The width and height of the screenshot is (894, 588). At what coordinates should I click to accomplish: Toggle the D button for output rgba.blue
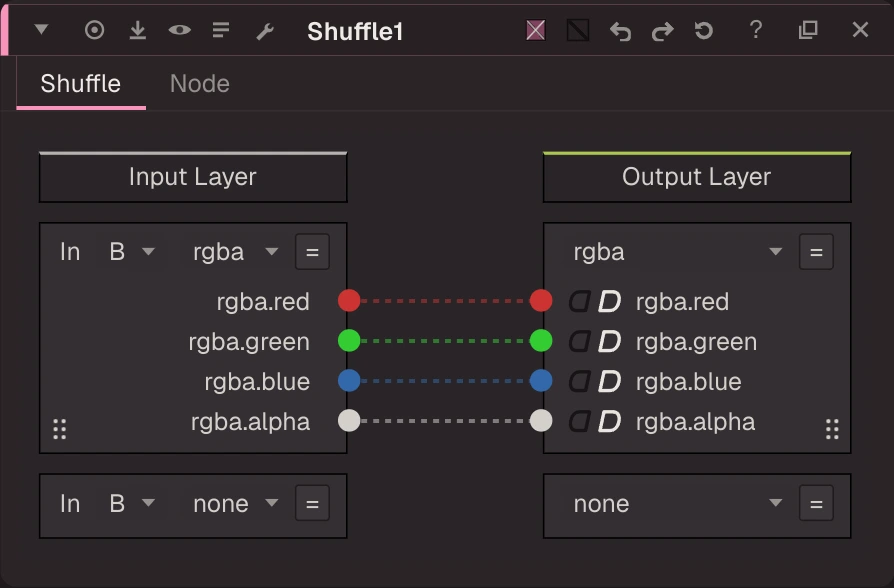click(609, 381)
